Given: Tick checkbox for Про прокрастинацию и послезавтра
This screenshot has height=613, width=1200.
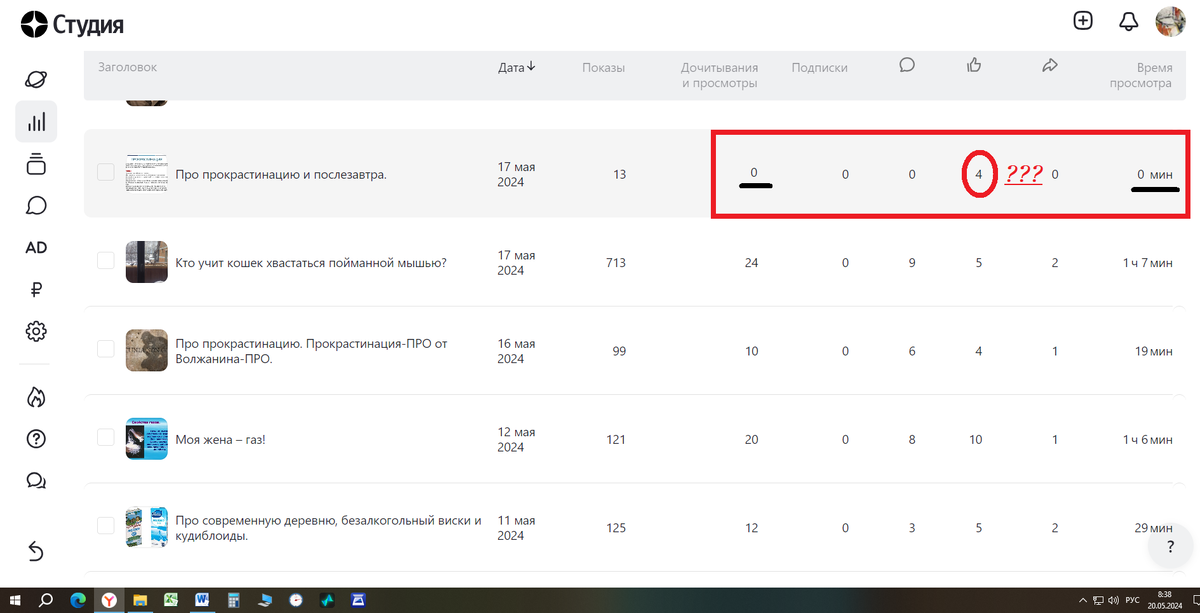Looking at the screenshot, I should (x=105, y=173).
